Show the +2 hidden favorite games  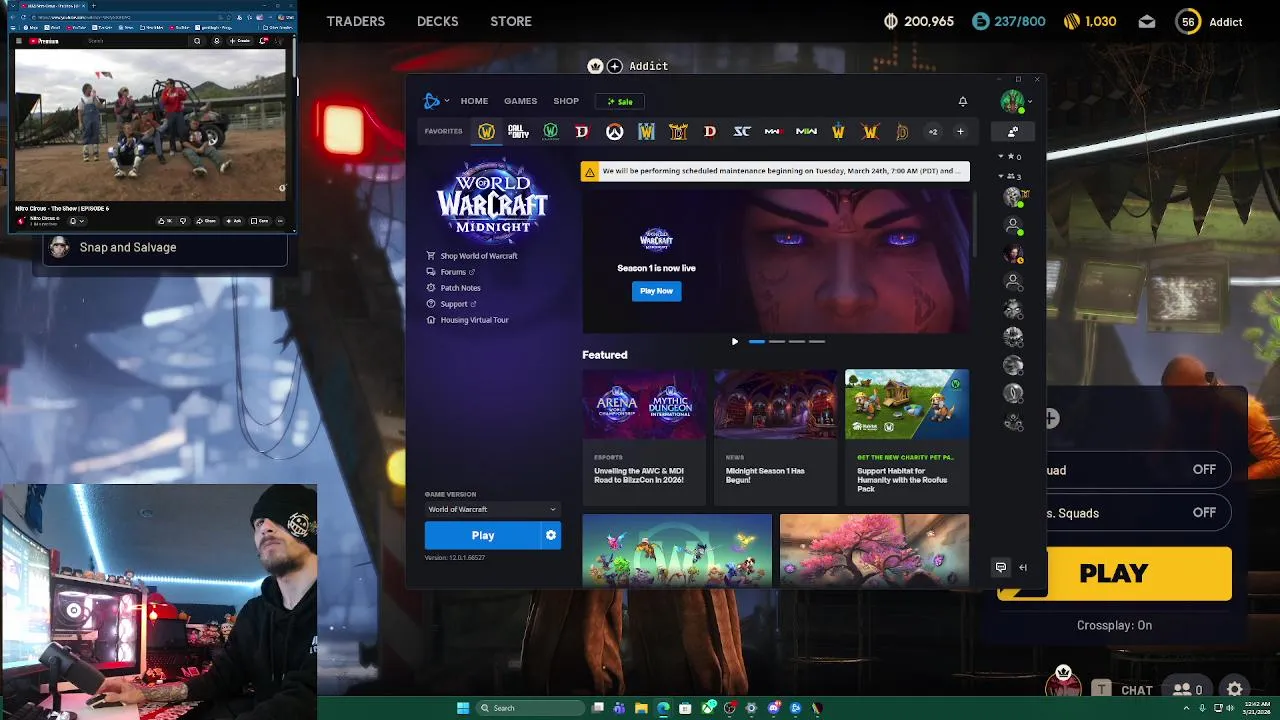(x=933, y=131)
